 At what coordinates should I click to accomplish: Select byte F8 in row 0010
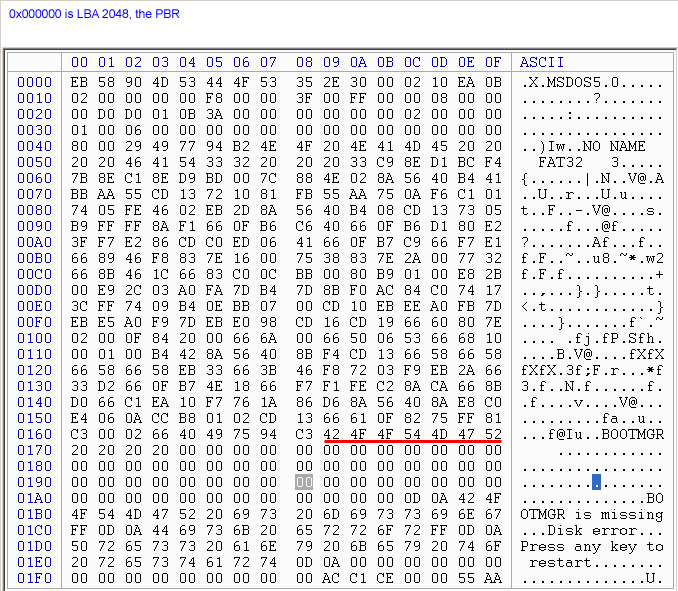(x=214, y=98)
